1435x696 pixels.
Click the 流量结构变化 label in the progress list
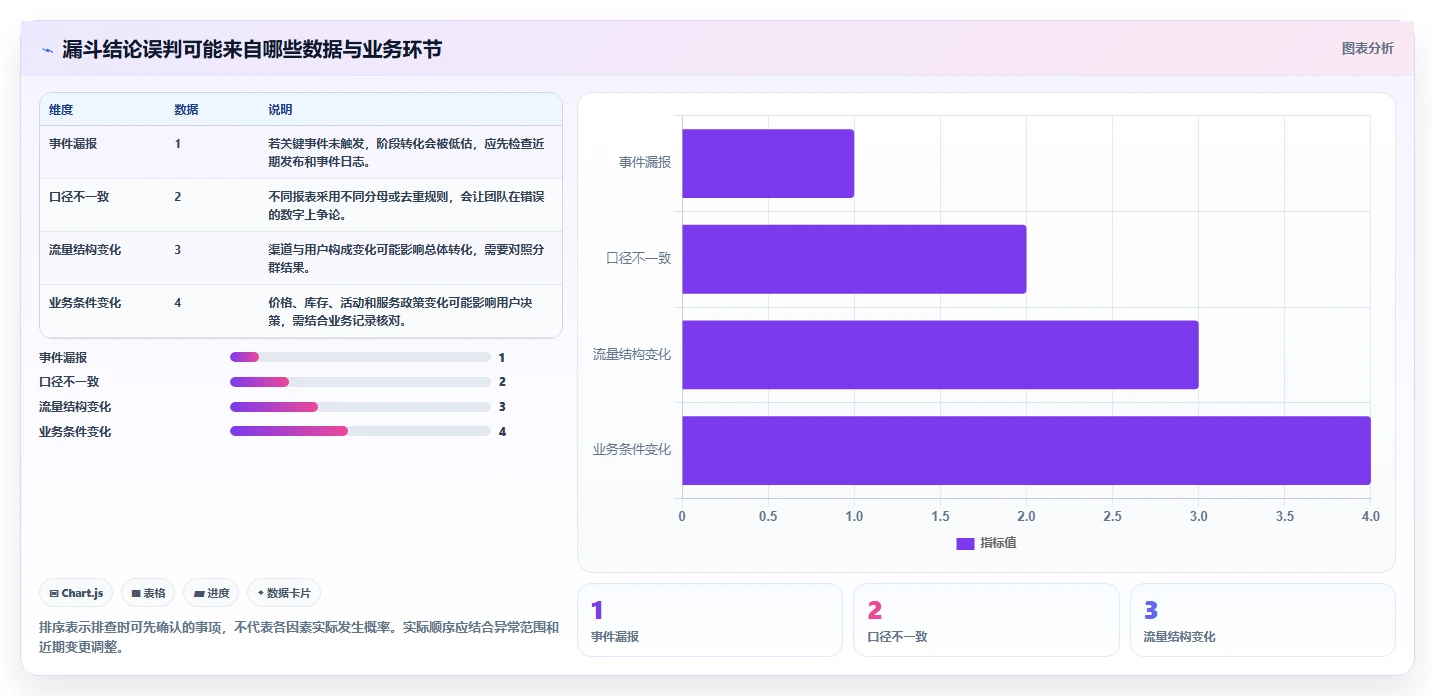(x=75, y=407)
